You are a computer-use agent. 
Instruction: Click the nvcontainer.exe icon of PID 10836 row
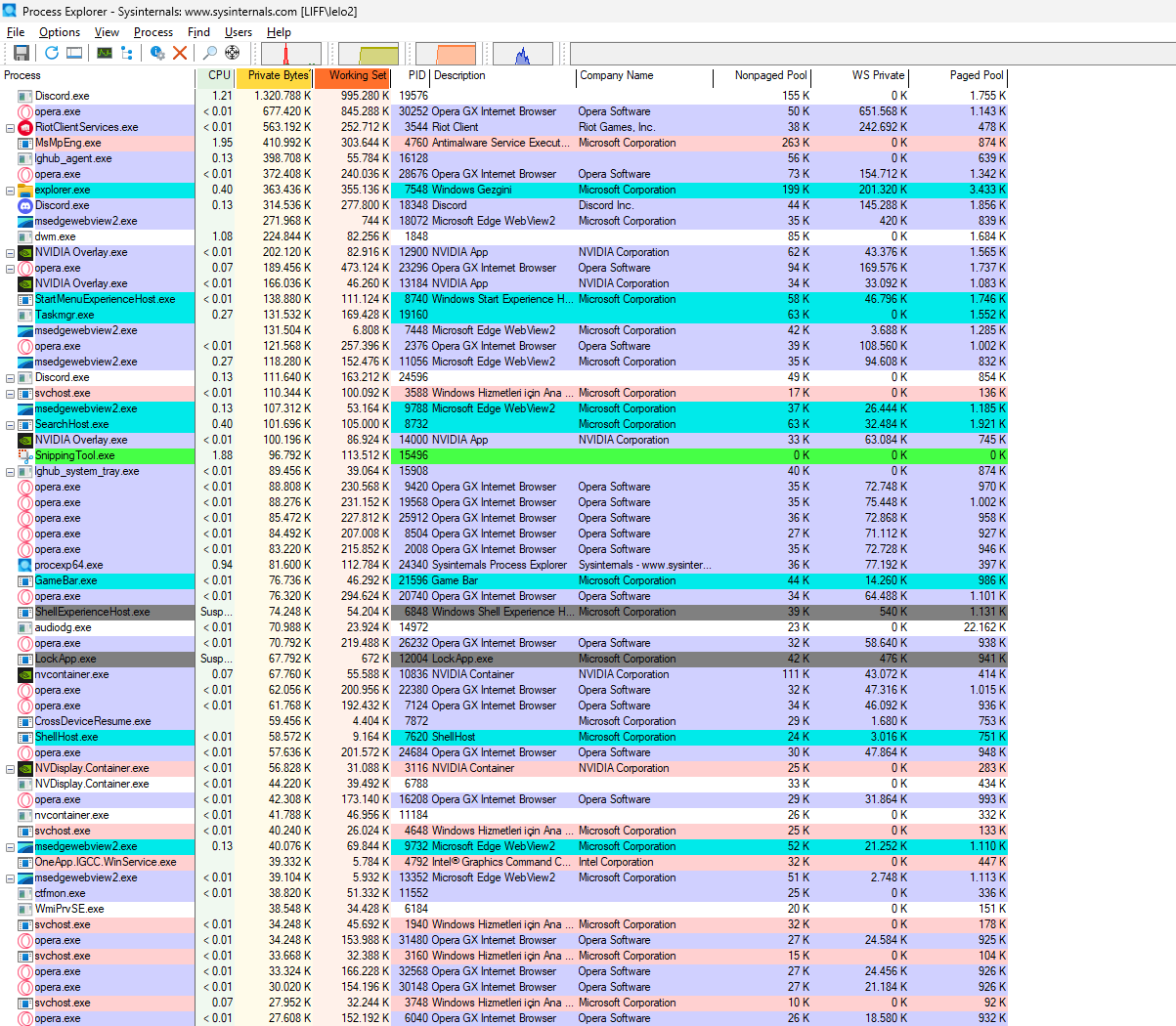coord(25,674)
